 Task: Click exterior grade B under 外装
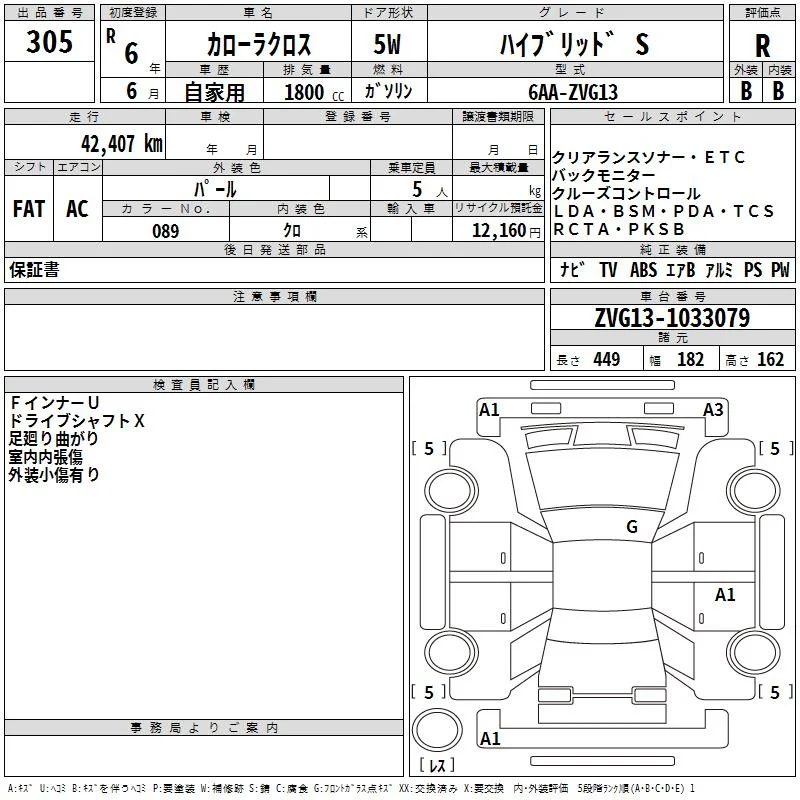click(x=746, y=91)
